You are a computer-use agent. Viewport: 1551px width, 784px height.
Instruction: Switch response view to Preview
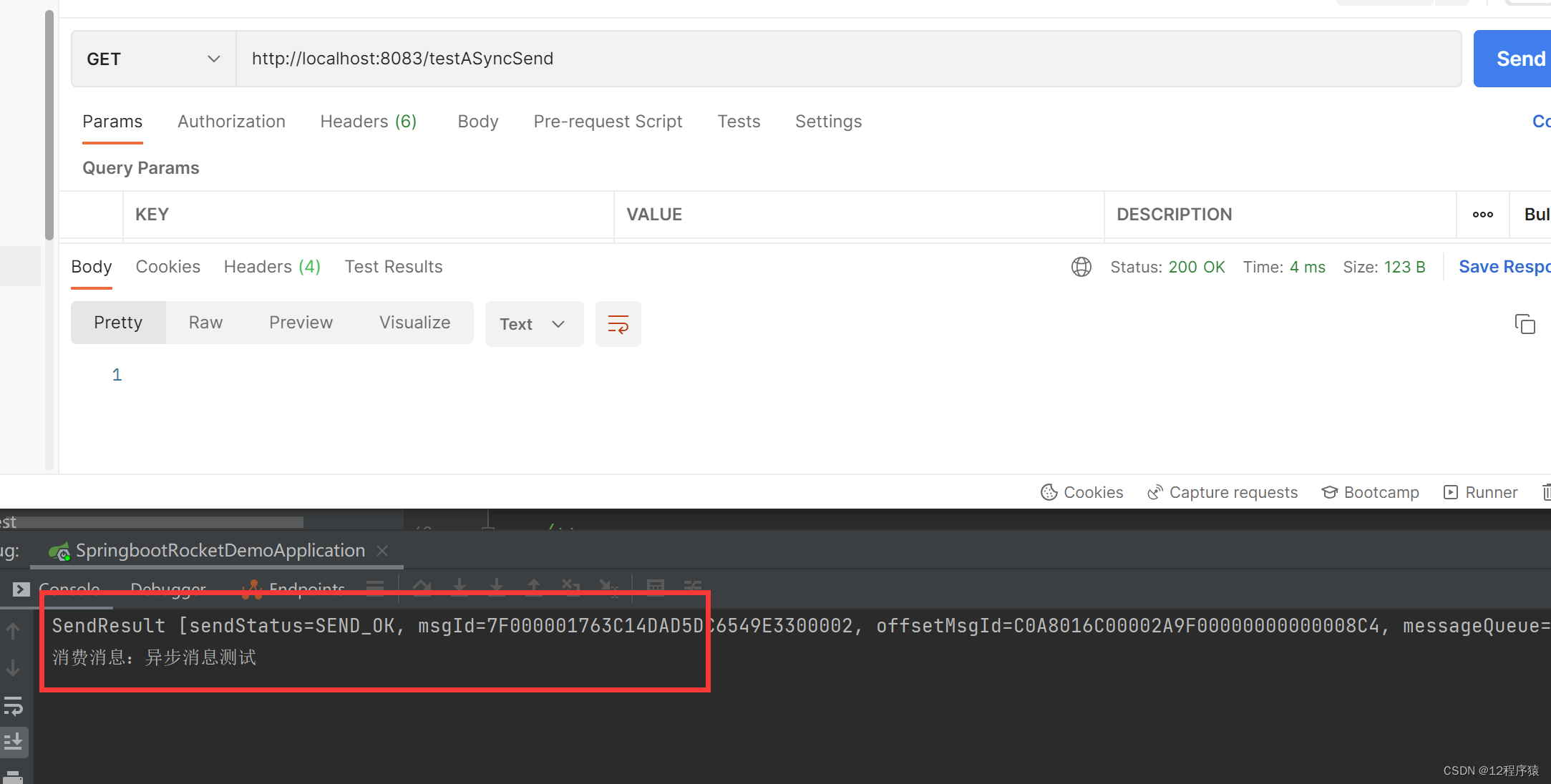click(x=301, y=323)
